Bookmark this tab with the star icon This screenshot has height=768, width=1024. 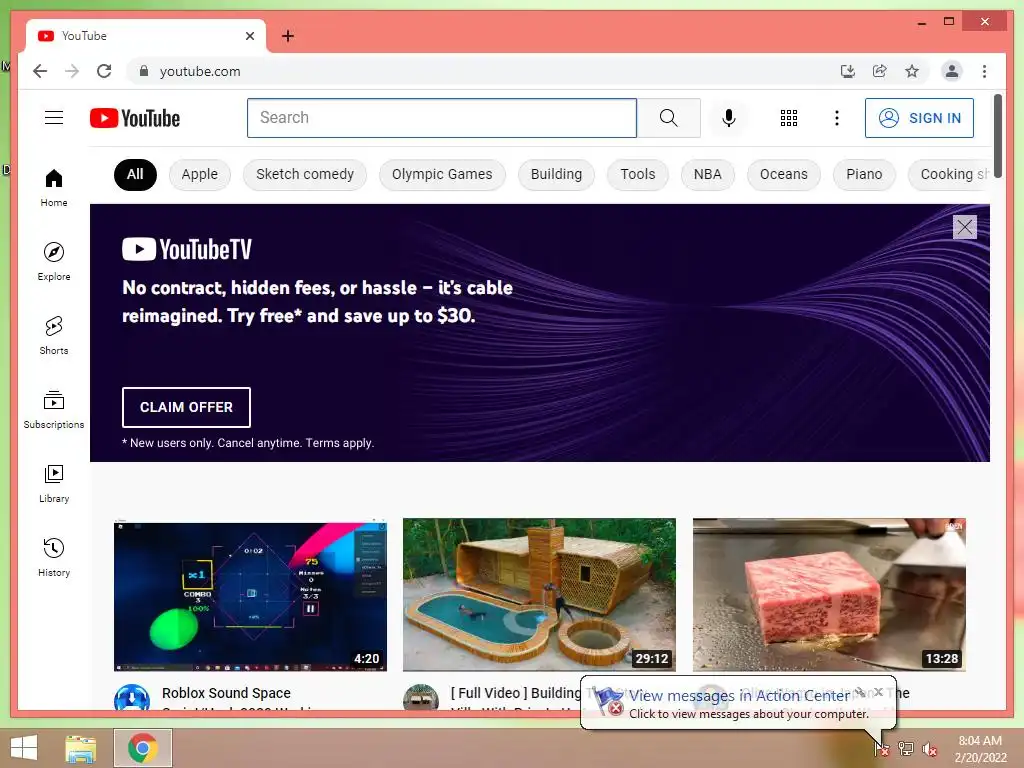pos(912,71)
